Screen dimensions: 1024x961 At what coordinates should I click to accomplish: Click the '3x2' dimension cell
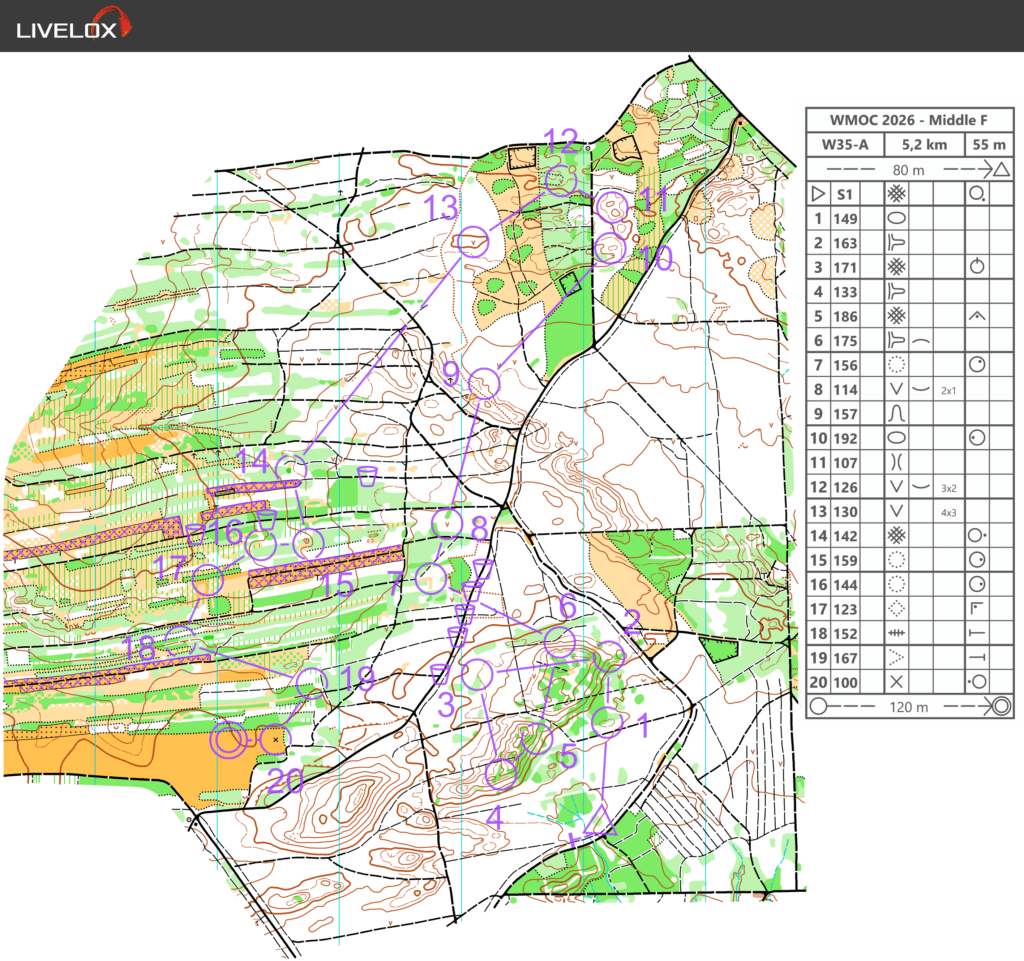click(948, 488)
